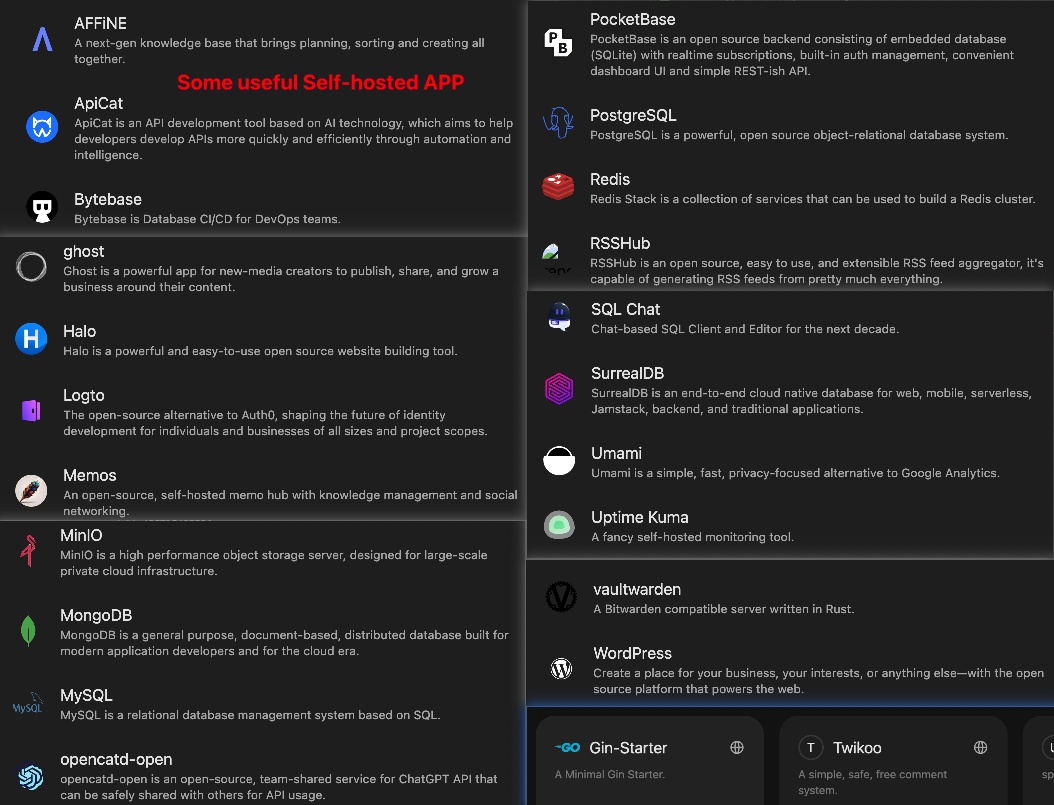Click the MongoDB green leaf icon

[28, 631]
